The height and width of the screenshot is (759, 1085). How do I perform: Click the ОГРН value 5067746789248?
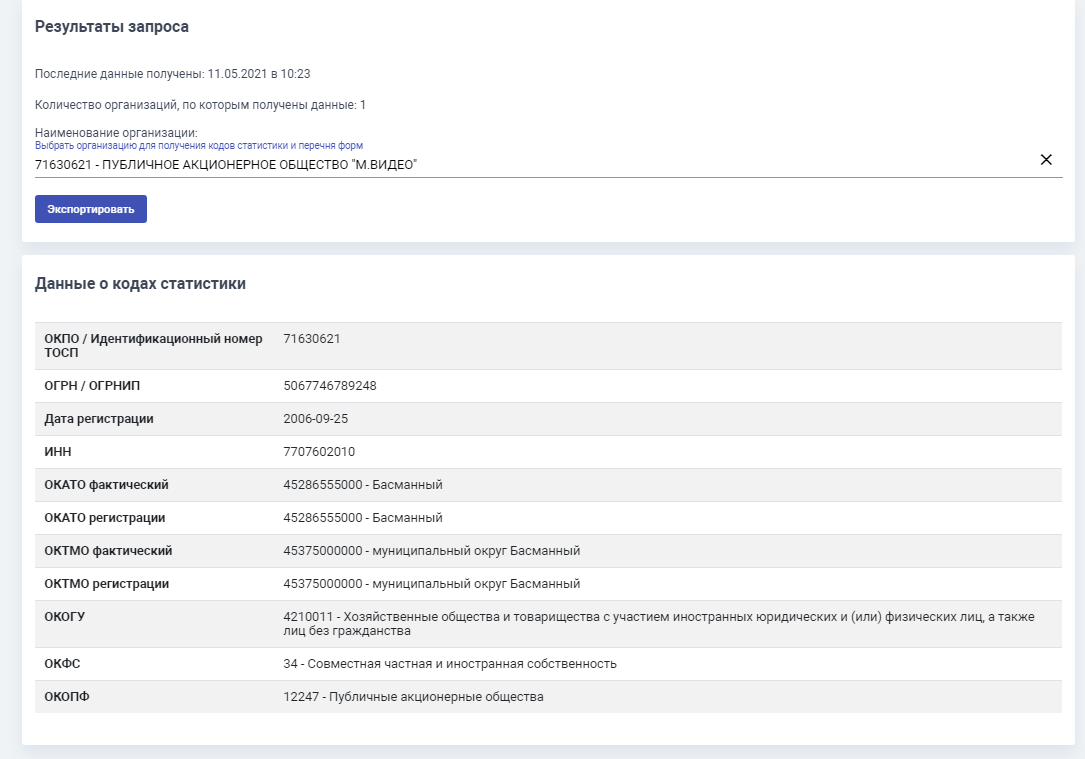[x=330, y=386]
